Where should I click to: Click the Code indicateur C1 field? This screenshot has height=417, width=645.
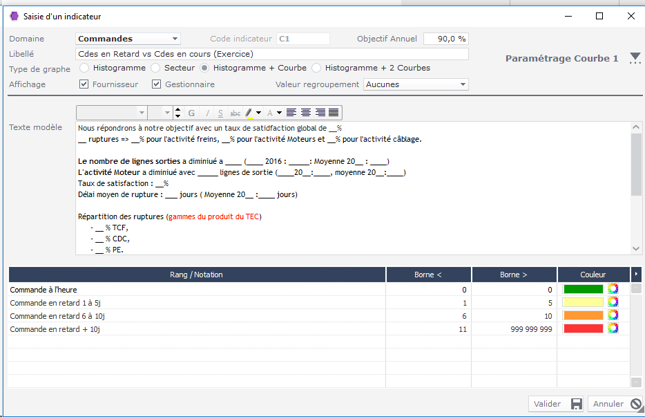coord(303,39)
